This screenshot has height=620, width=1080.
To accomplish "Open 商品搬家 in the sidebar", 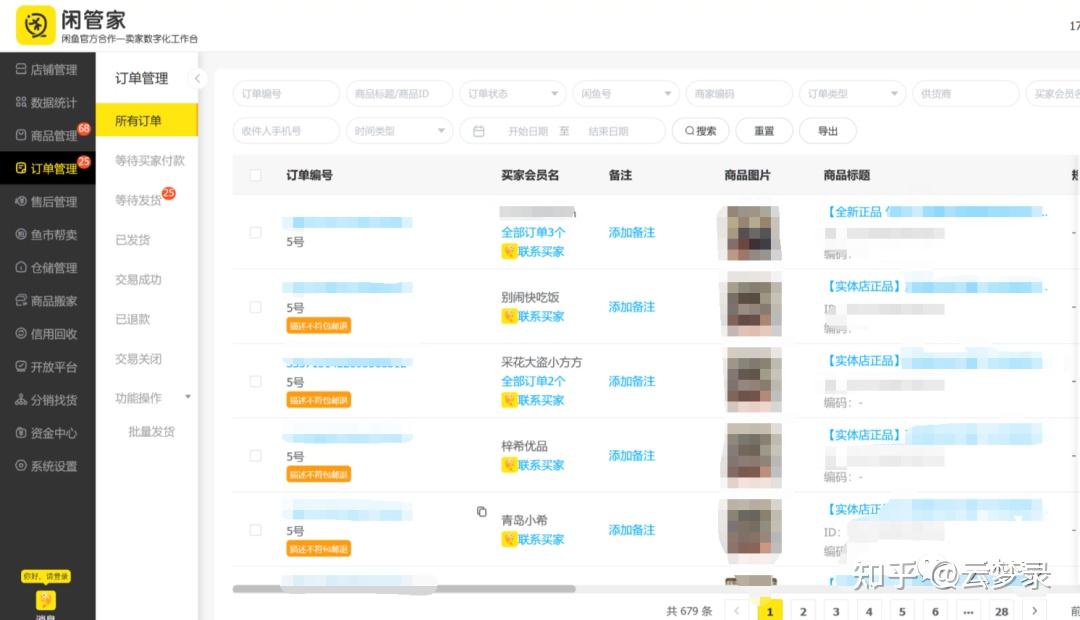I will coord(47,301).
